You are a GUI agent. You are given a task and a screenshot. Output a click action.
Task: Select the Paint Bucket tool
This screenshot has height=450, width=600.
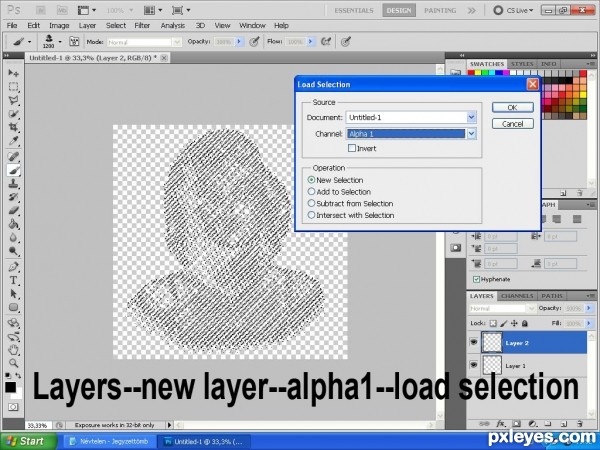(x=13, y=224)
